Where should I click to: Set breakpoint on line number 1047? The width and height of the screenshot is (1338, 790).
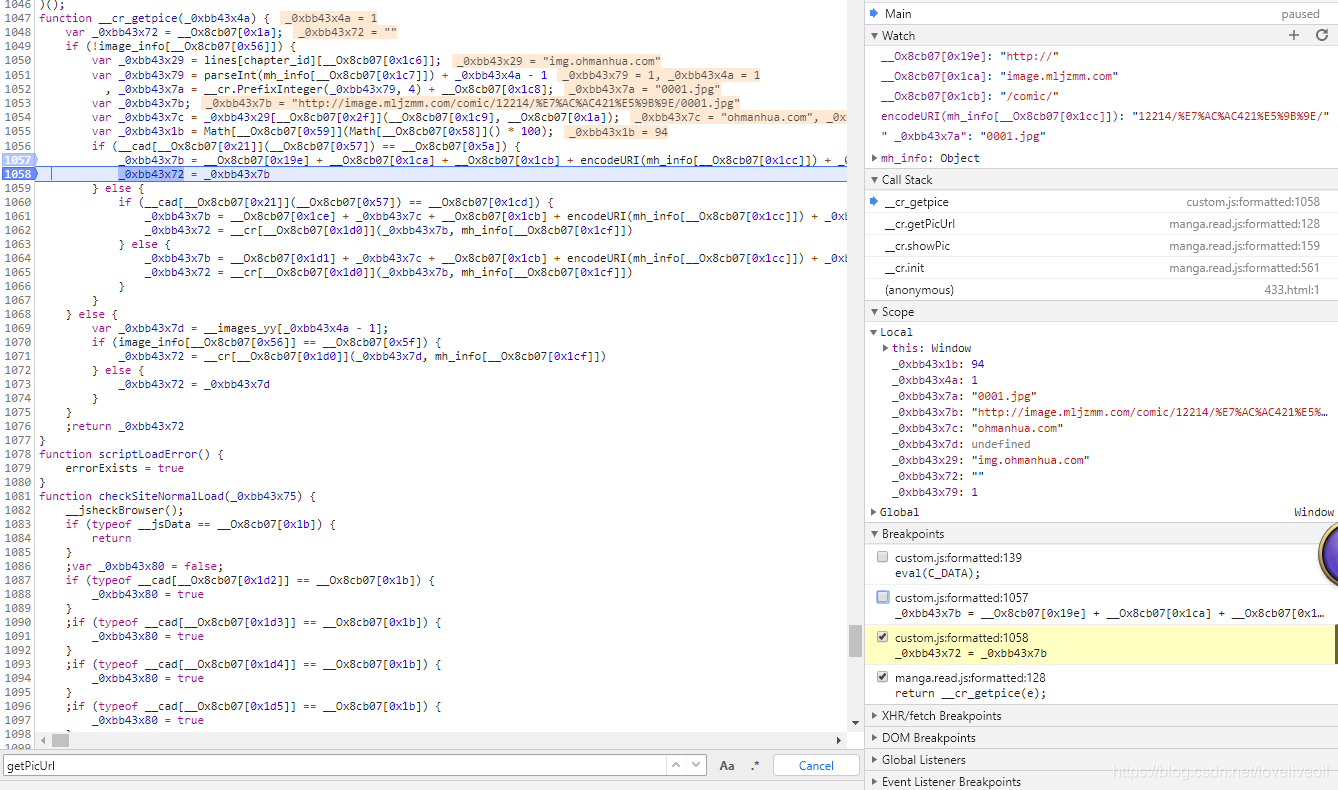17,20
